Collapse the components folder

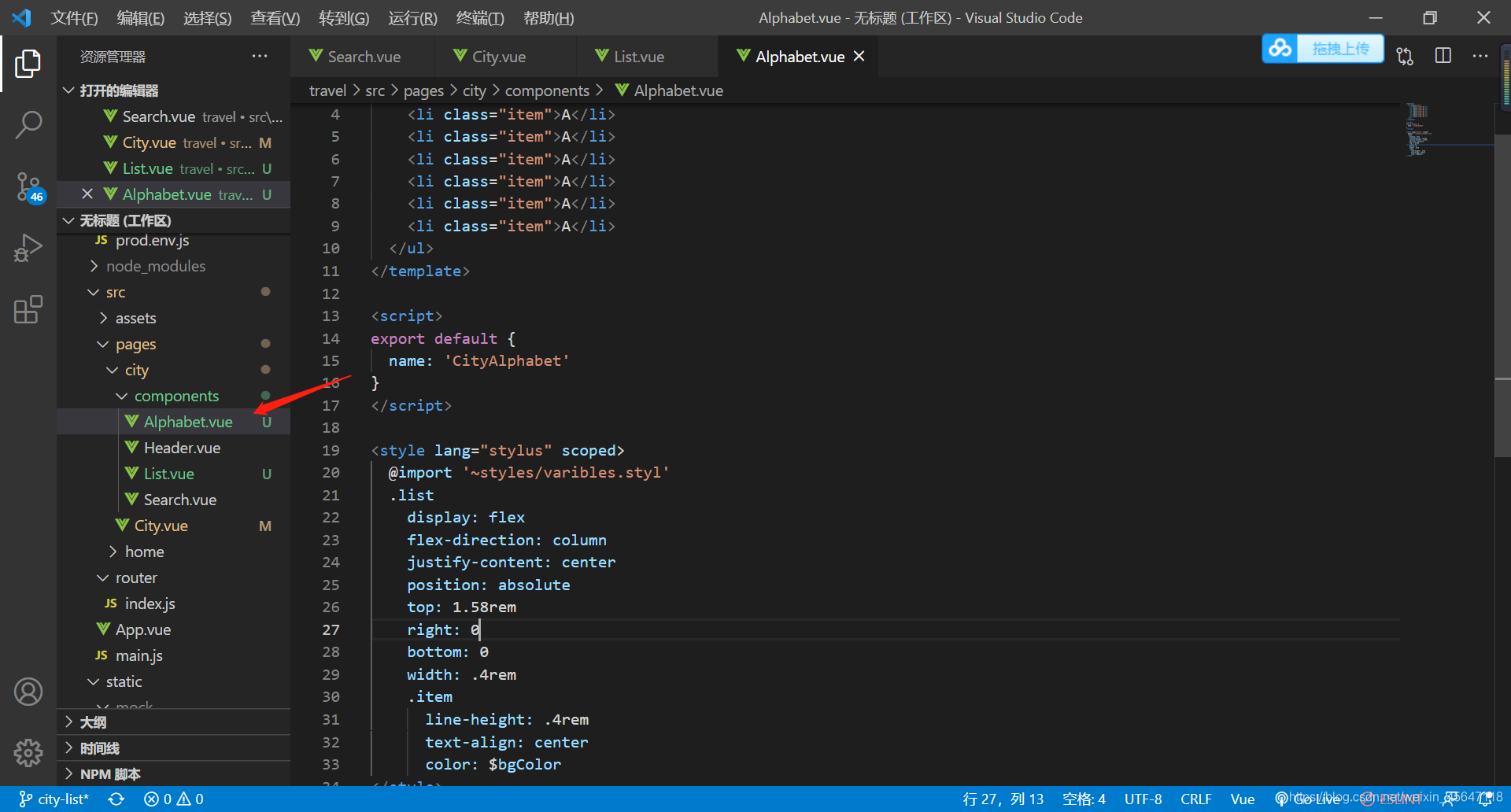(x=173, y=396)
